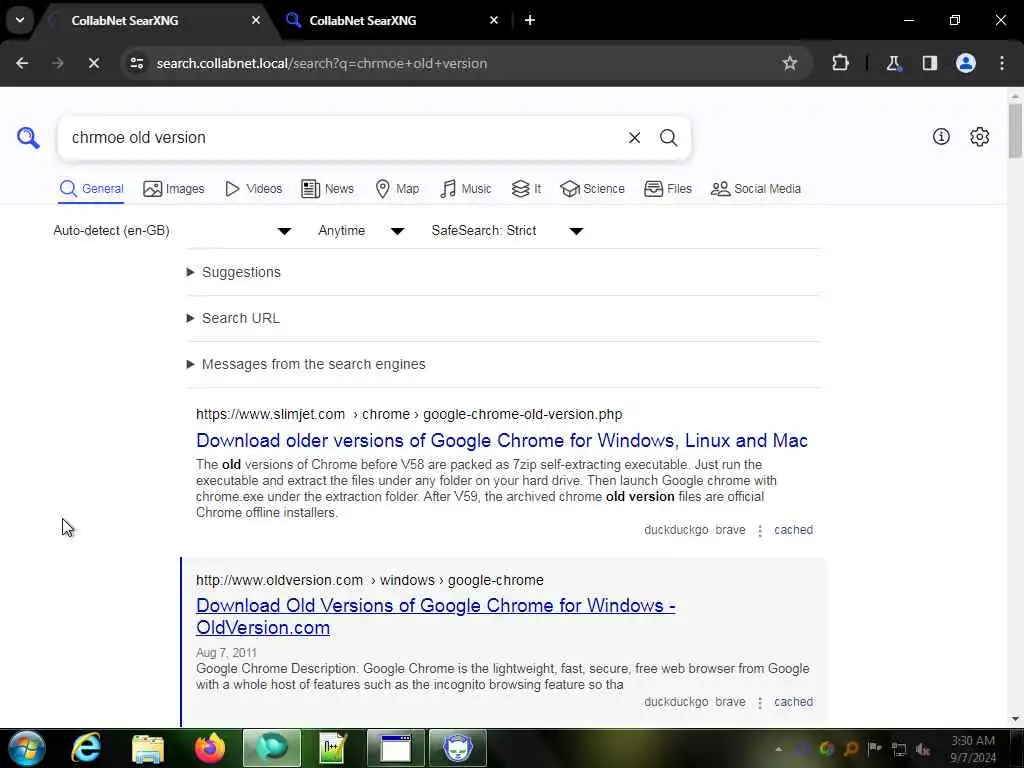Select the Files search category

(x=667, y=189)
